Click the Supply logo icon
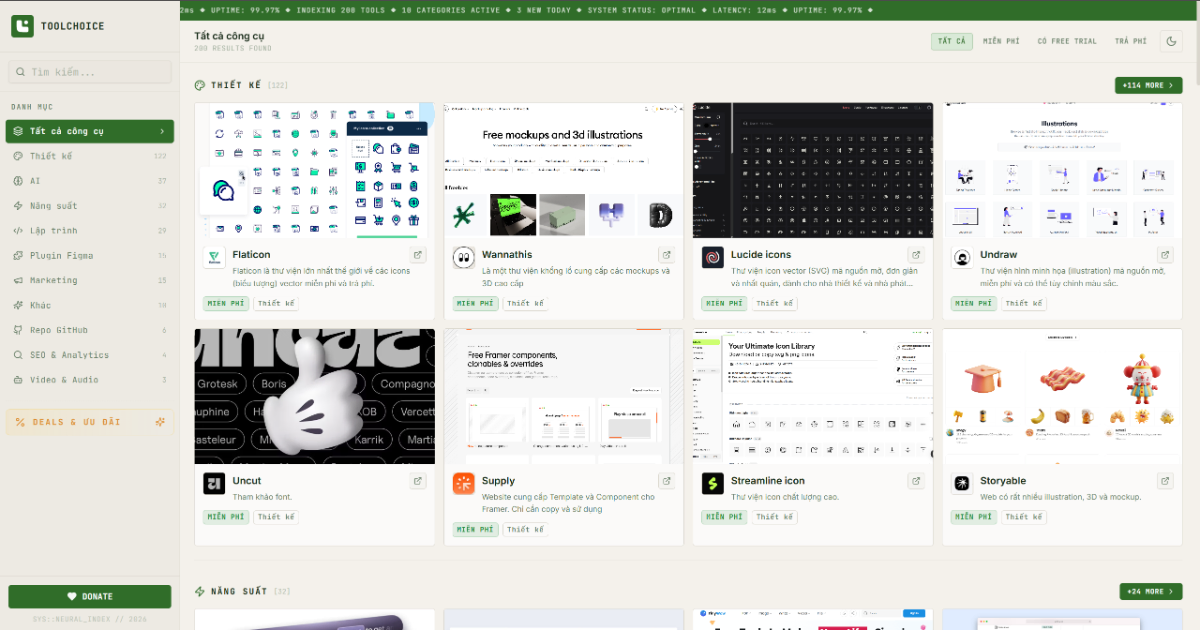 (x=463, y=484)
